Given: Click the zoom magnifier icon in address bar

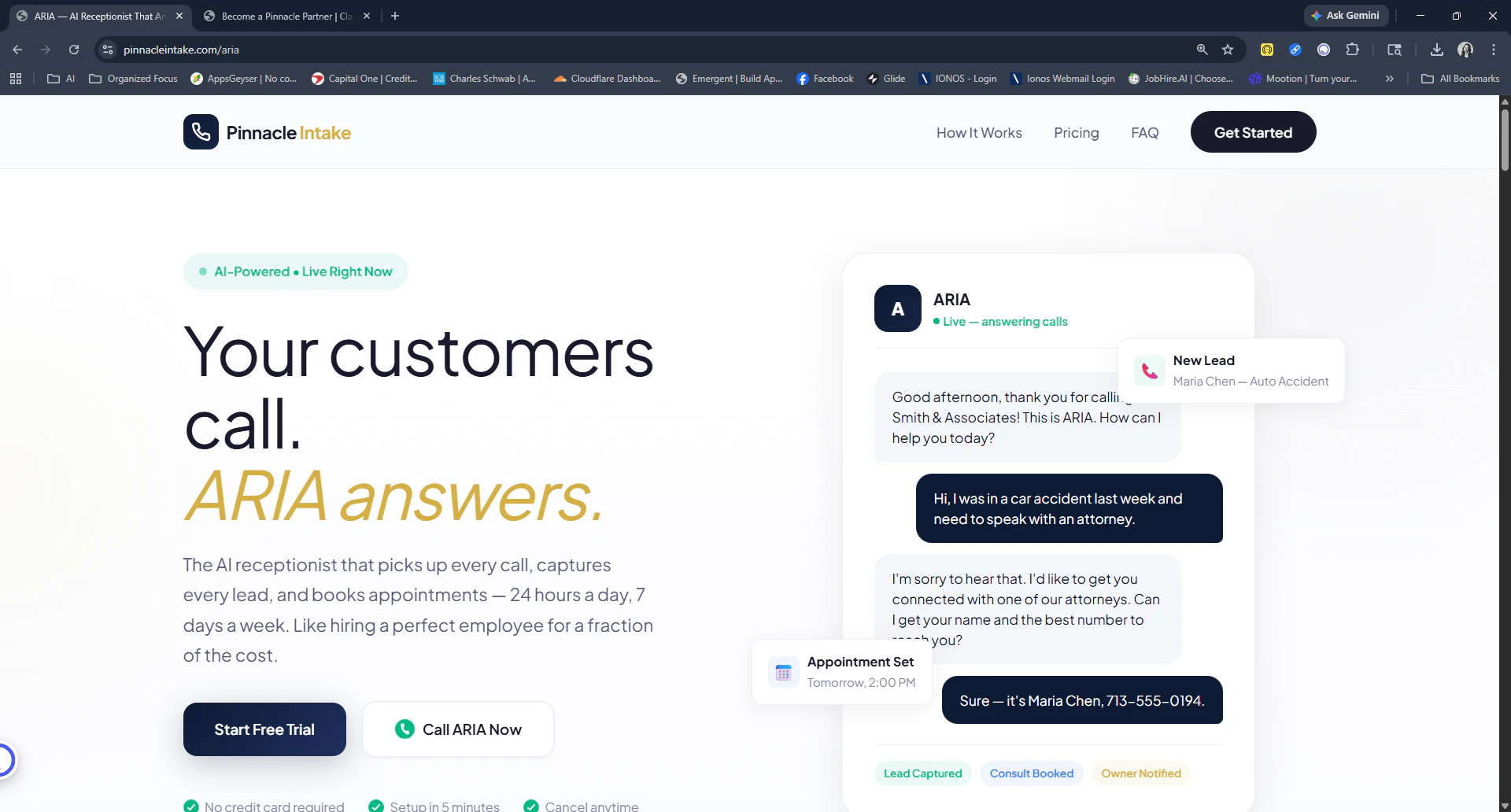Looking at the screenshot, I should 1202,50.
